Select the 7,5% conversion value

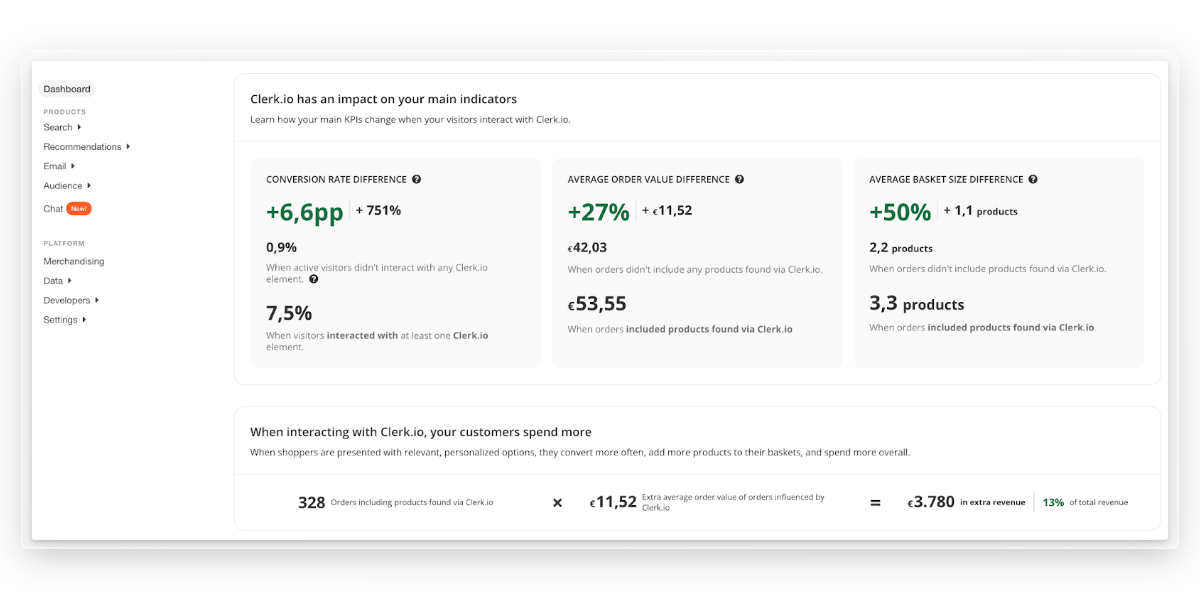pyautogui.click(x=289, y=312)
